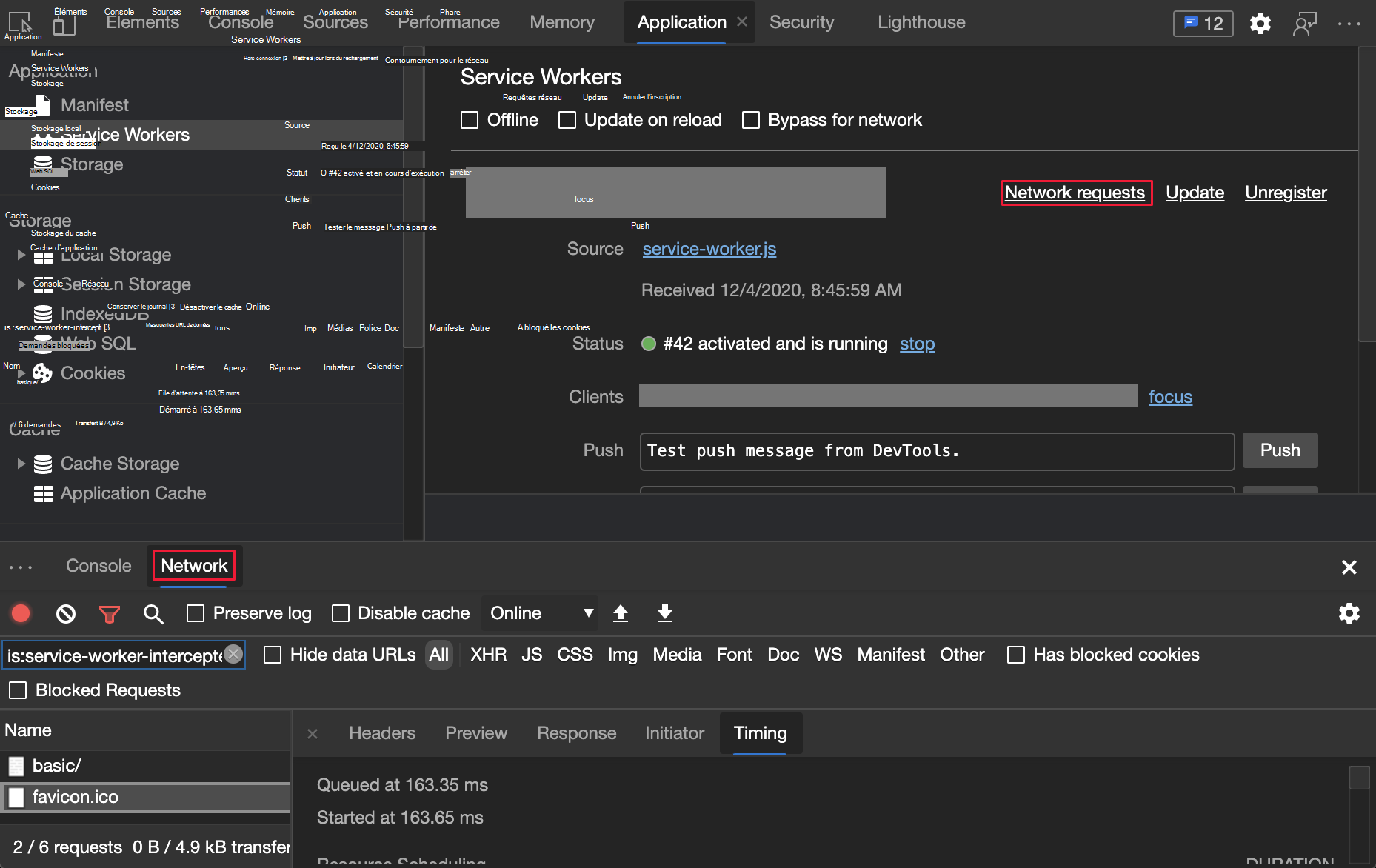The height and width of the screenshot is (868, 1376).
Task: Click the push message text field
Action: tap(936, 451)
